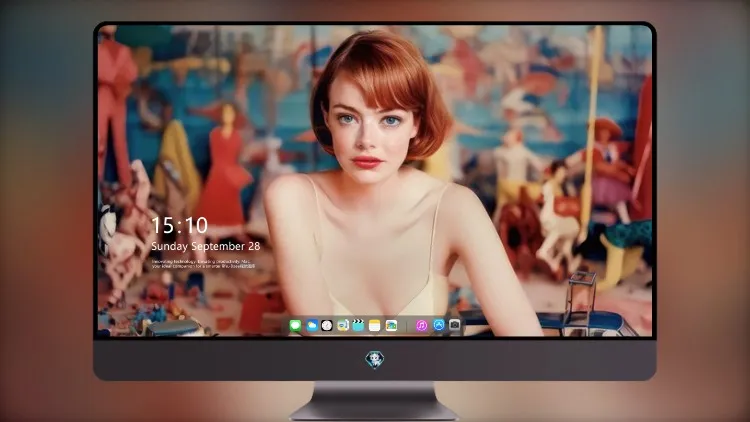Click the mascot logo on monitor bezel
Screen dimensions: 750x422
(x=375, y=360)
